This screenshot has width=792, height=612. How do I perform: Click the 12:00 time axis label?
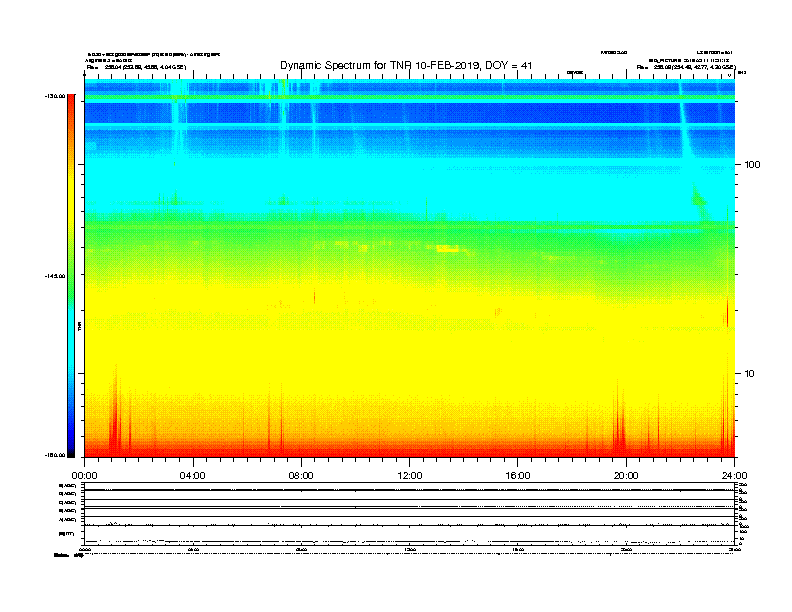pos(410,476)
